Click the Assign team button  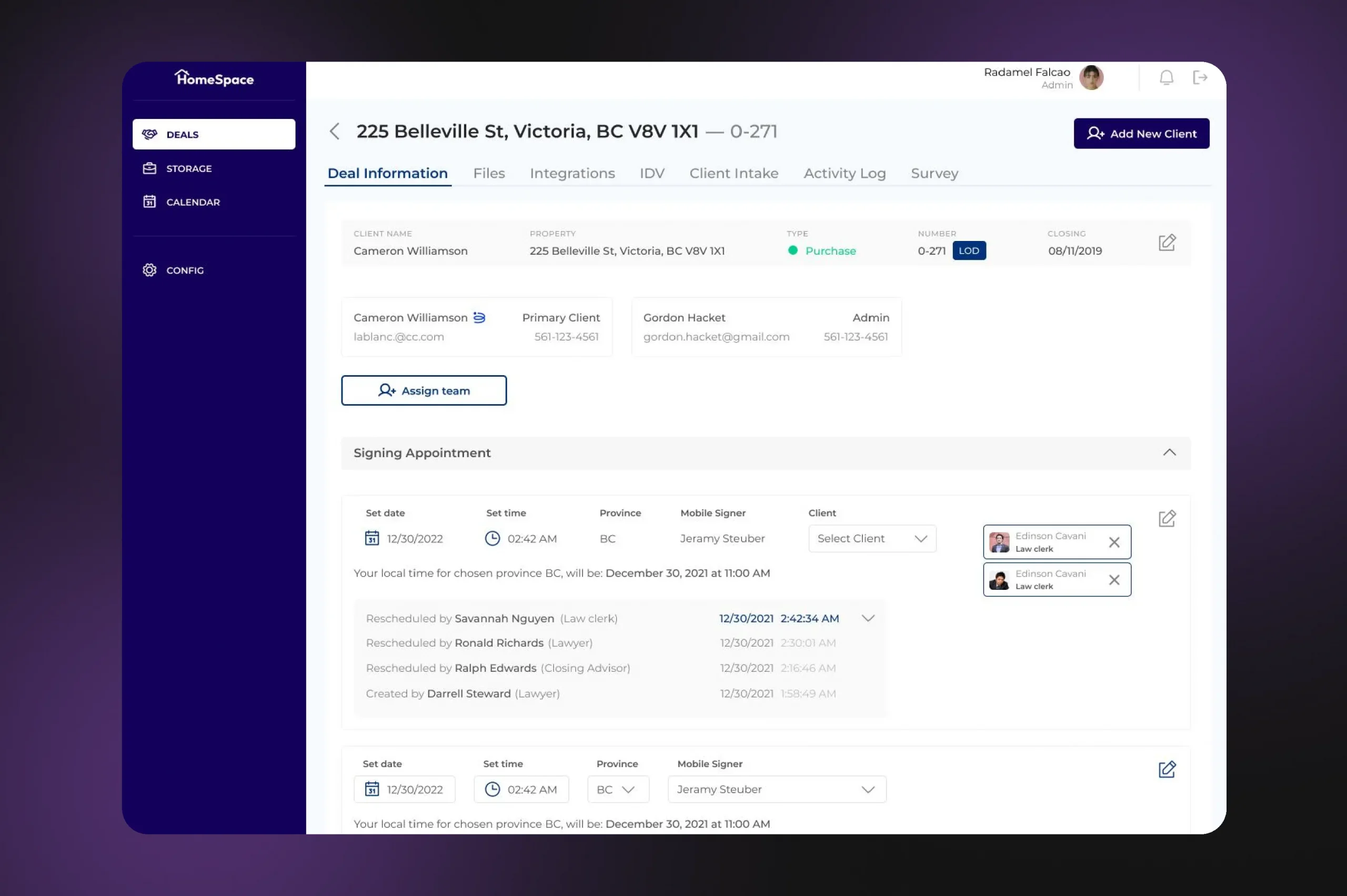pos(424,391)
